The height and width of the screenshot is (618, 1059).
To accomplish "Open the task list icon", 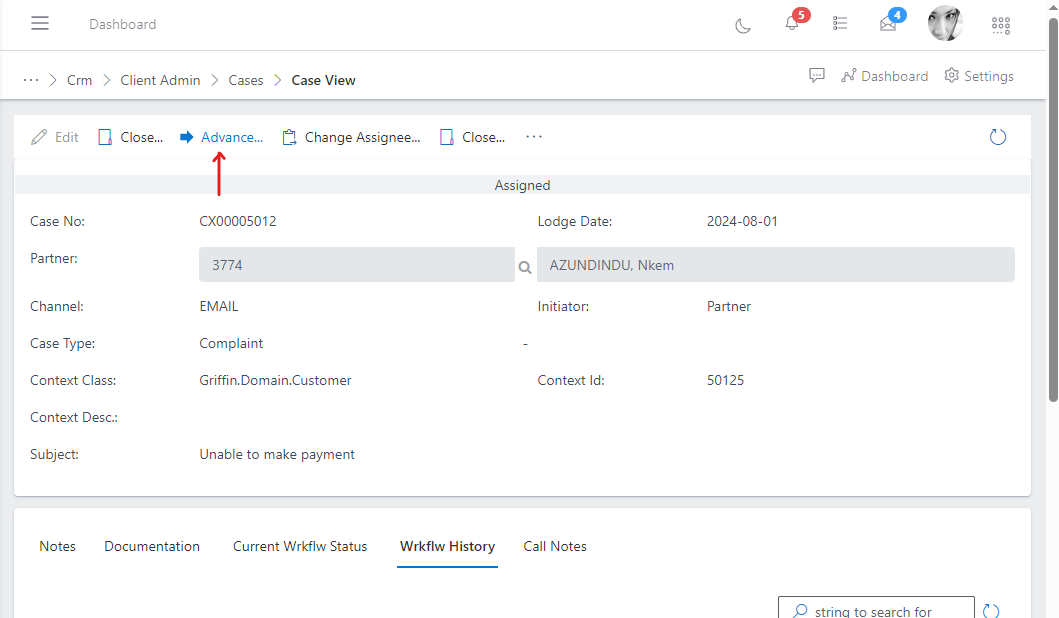I will pyautogui.click(x=840, y=24).
